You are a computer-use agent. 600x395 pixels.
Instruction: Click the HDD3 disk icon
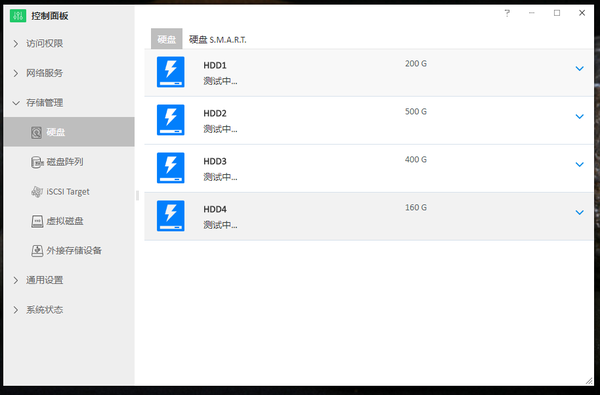coord(170,168)
